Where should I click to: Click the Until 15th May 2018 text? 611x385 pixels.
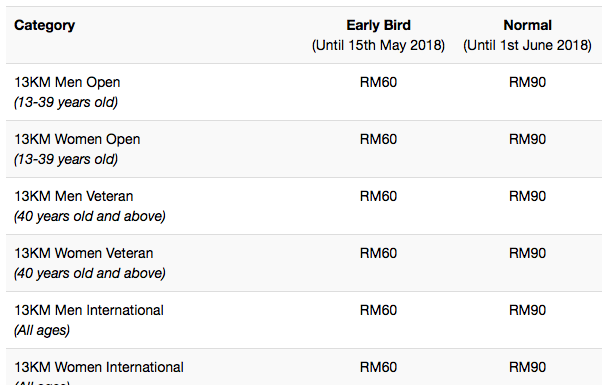[x=378, y=45]
